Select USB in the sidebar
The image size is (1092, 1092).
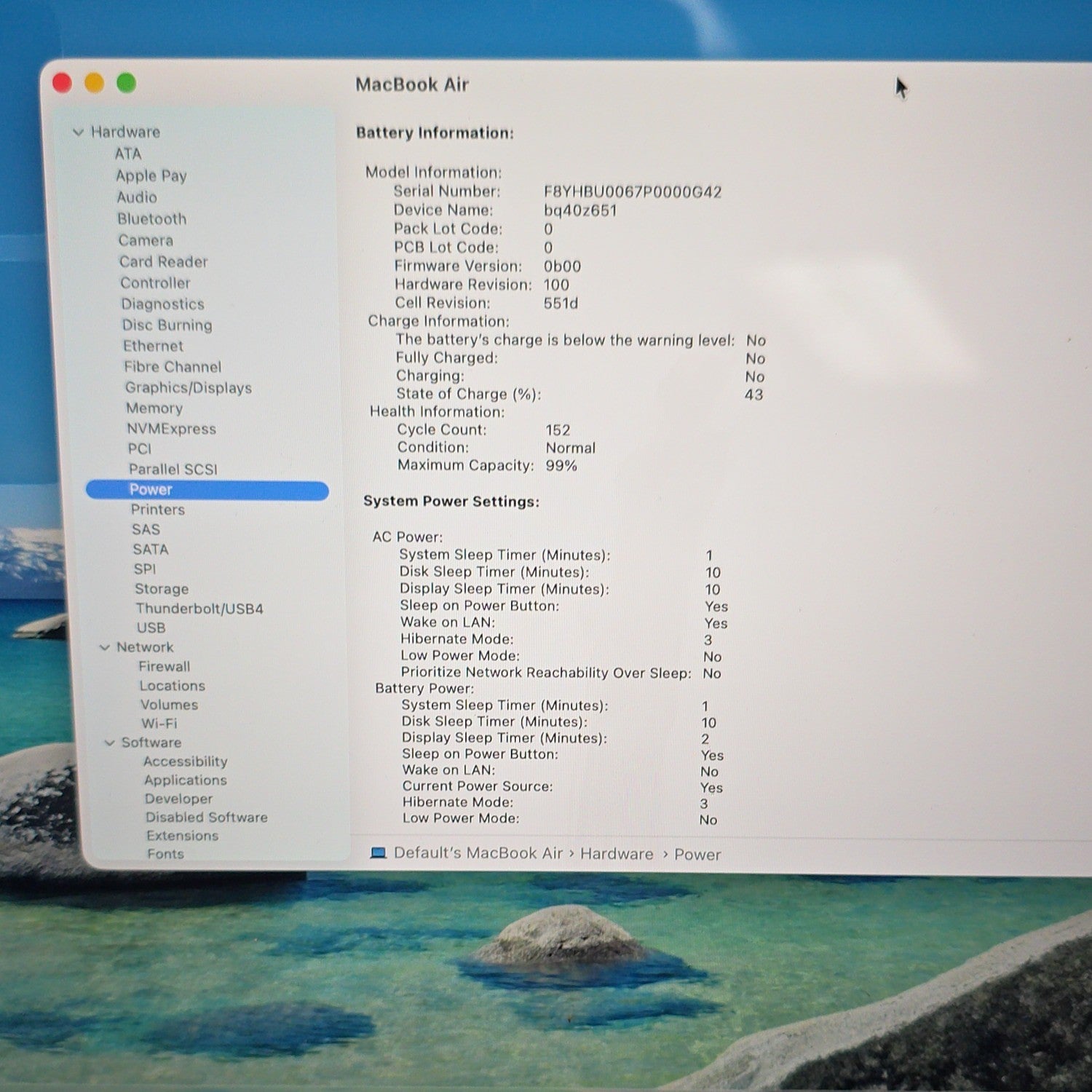point(151,628)
